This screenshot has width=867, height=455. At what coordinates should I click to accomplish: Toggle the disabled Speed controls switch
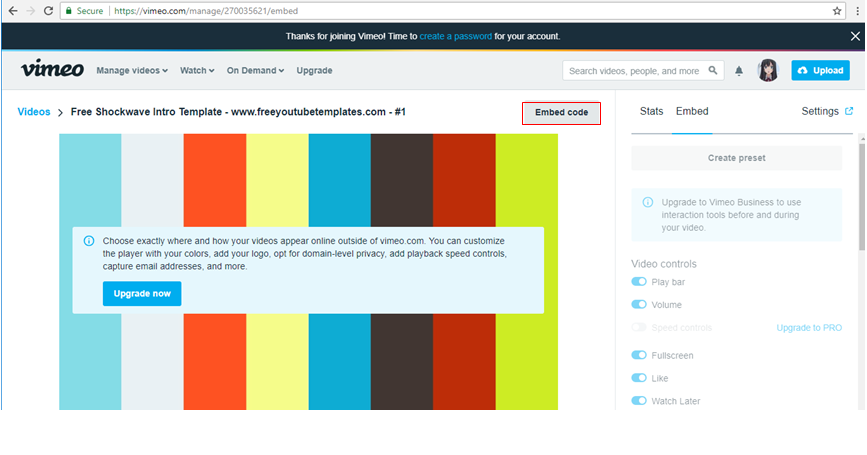pyautogui.click(x=639, y=327)
